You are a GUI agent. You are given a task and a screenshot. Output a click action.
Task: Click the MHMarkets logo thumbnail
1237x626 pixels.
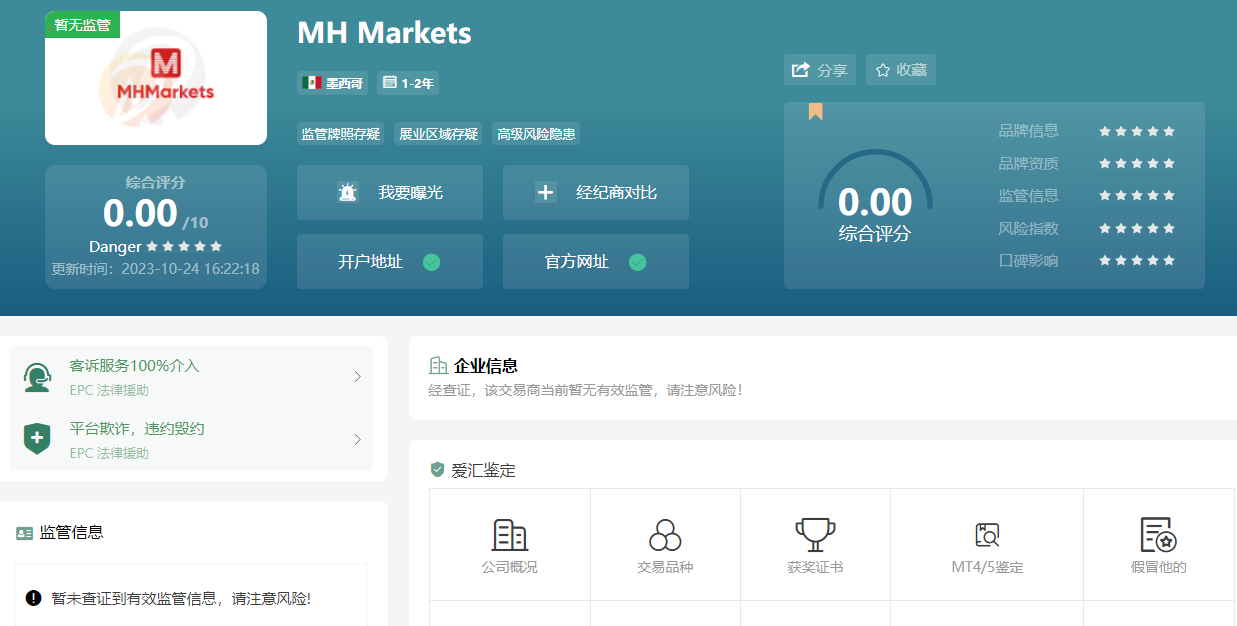point(156,78)
